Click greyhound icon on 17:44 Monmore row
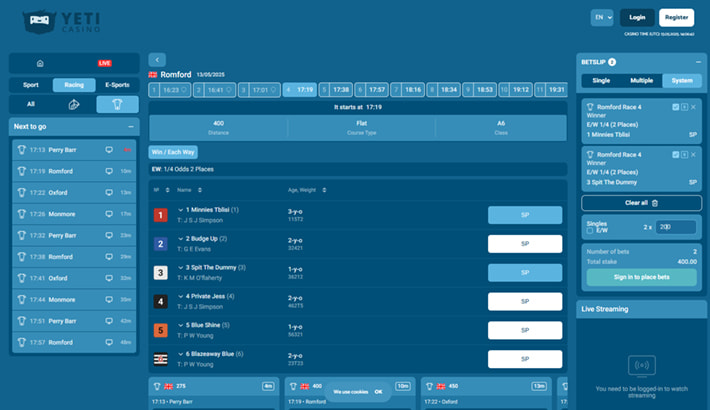This screenshot has height=410, width=710. tap(21, 299)
